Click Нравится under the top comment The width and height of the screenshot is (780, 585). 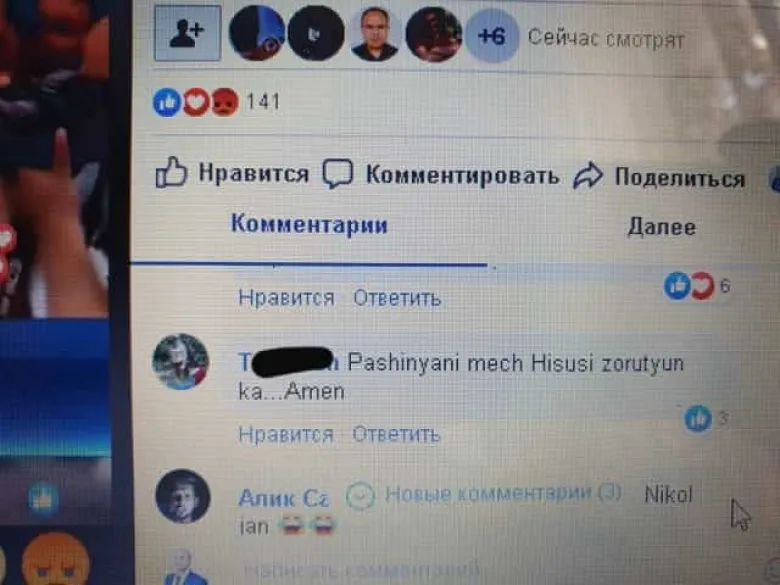point(287,298)
